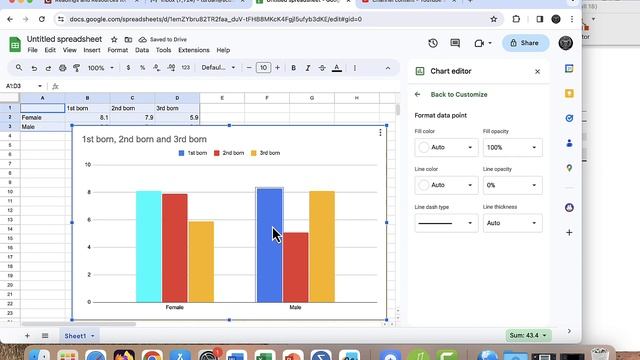Screen dimensions: 640x360
Task: Add a new sheet with plus button
Action: click(27, 336)
